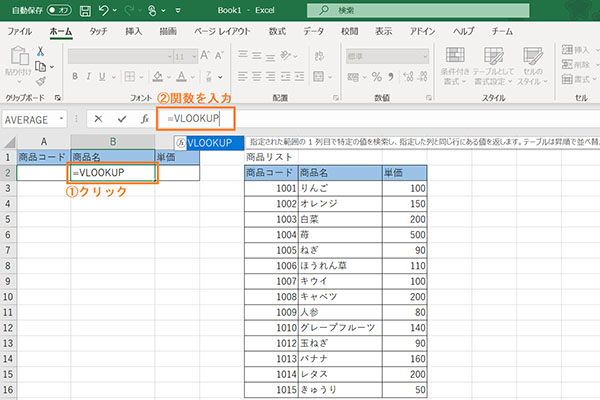
Task: Select VLOOKUP from the autocomplete suggestion
Action: (x=209, y=144)
